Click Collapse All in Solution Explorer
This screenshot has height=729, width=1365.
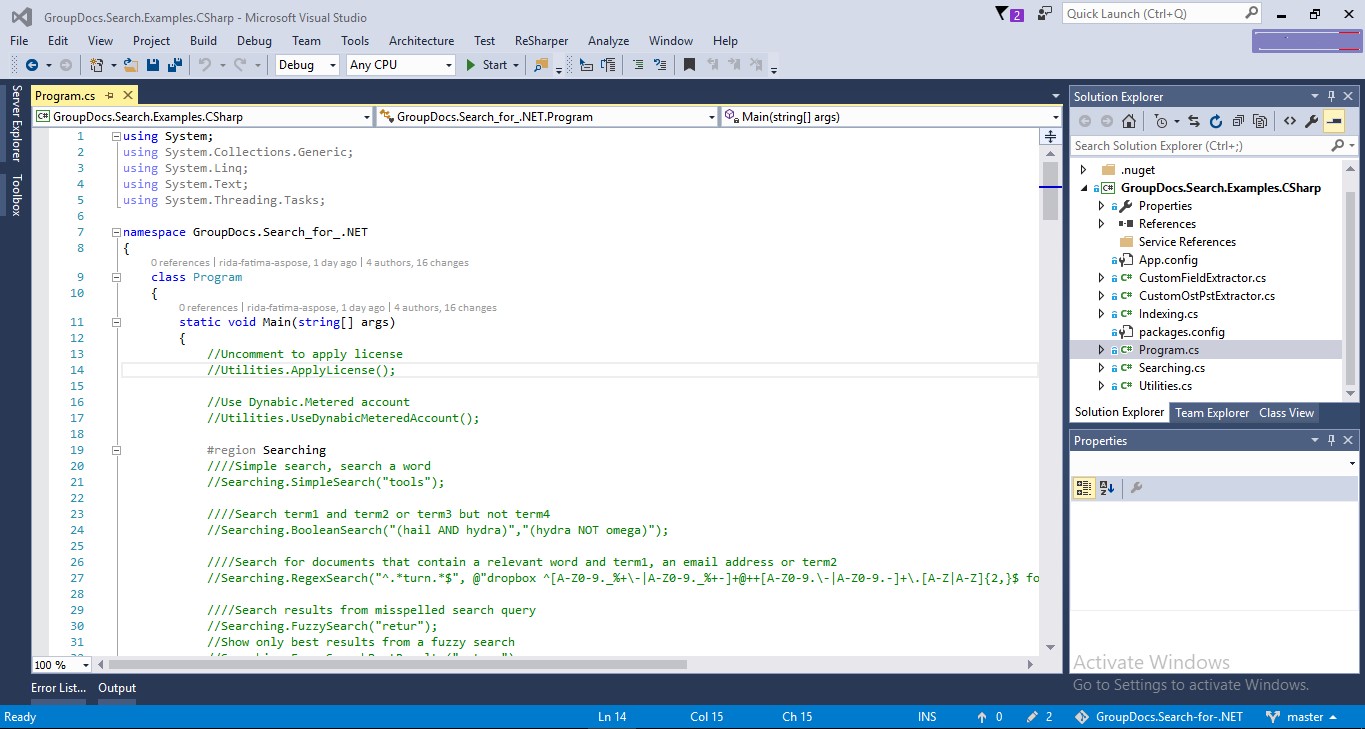[1238, 121]
